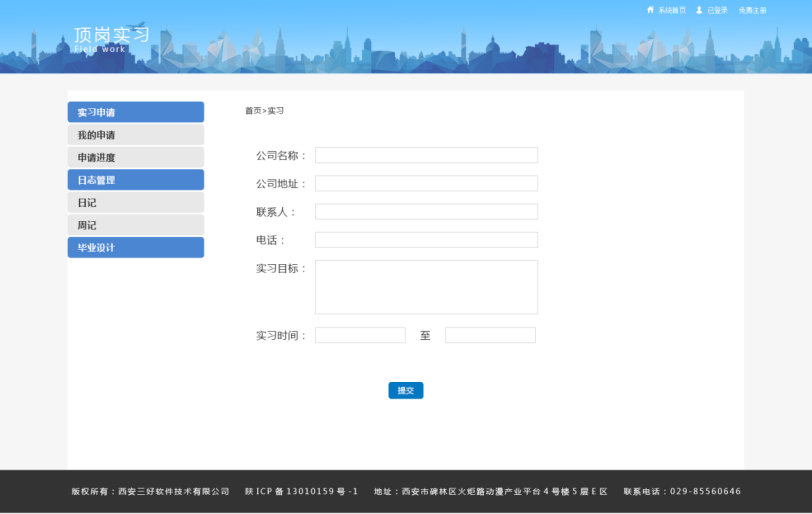Focus the 公司地址 input field

coord(426,183)
